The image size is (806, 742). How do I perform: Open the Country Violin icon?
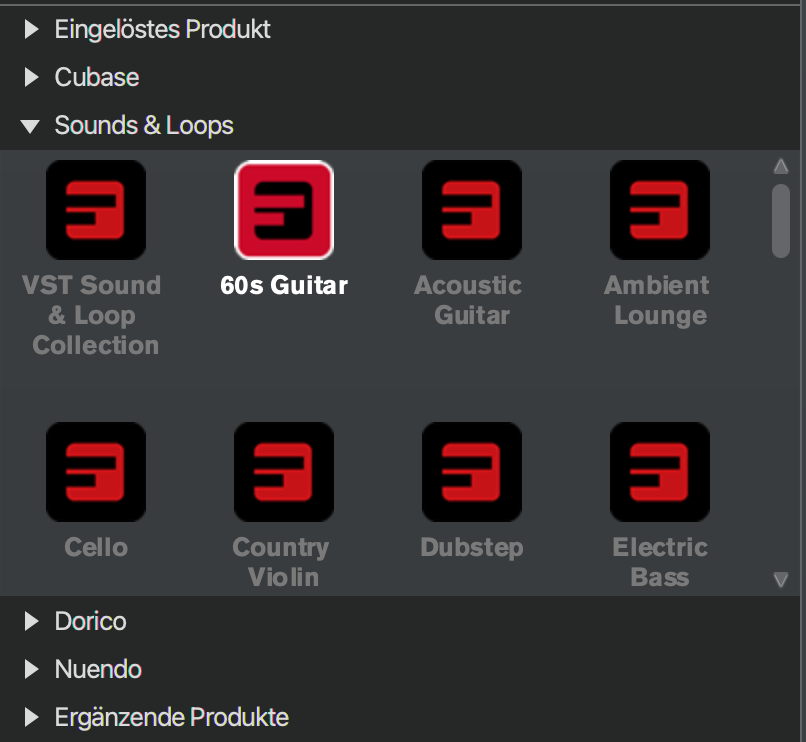tap(284, 472)
